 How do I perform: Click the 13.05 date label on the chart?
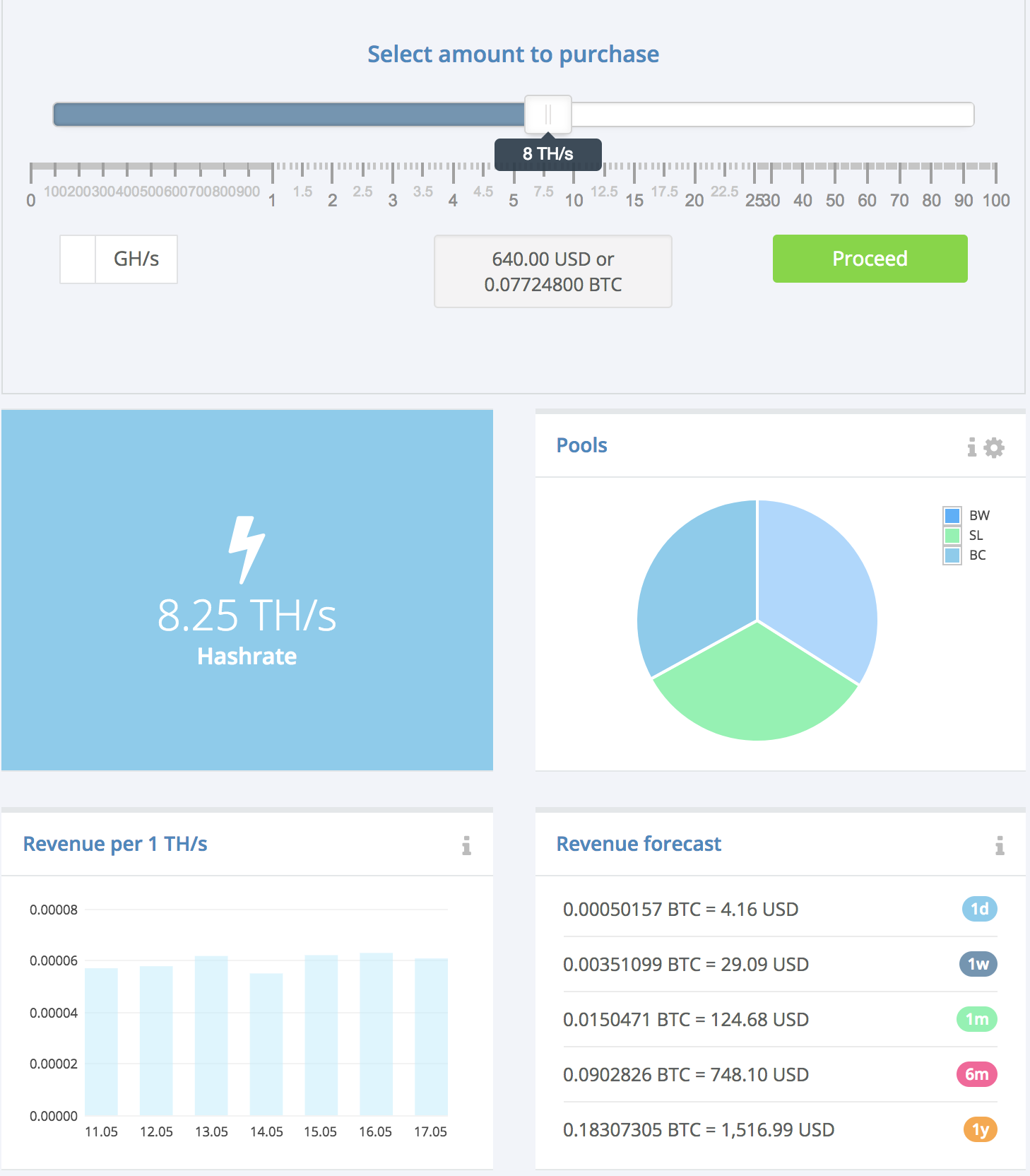click(211, 1132)
